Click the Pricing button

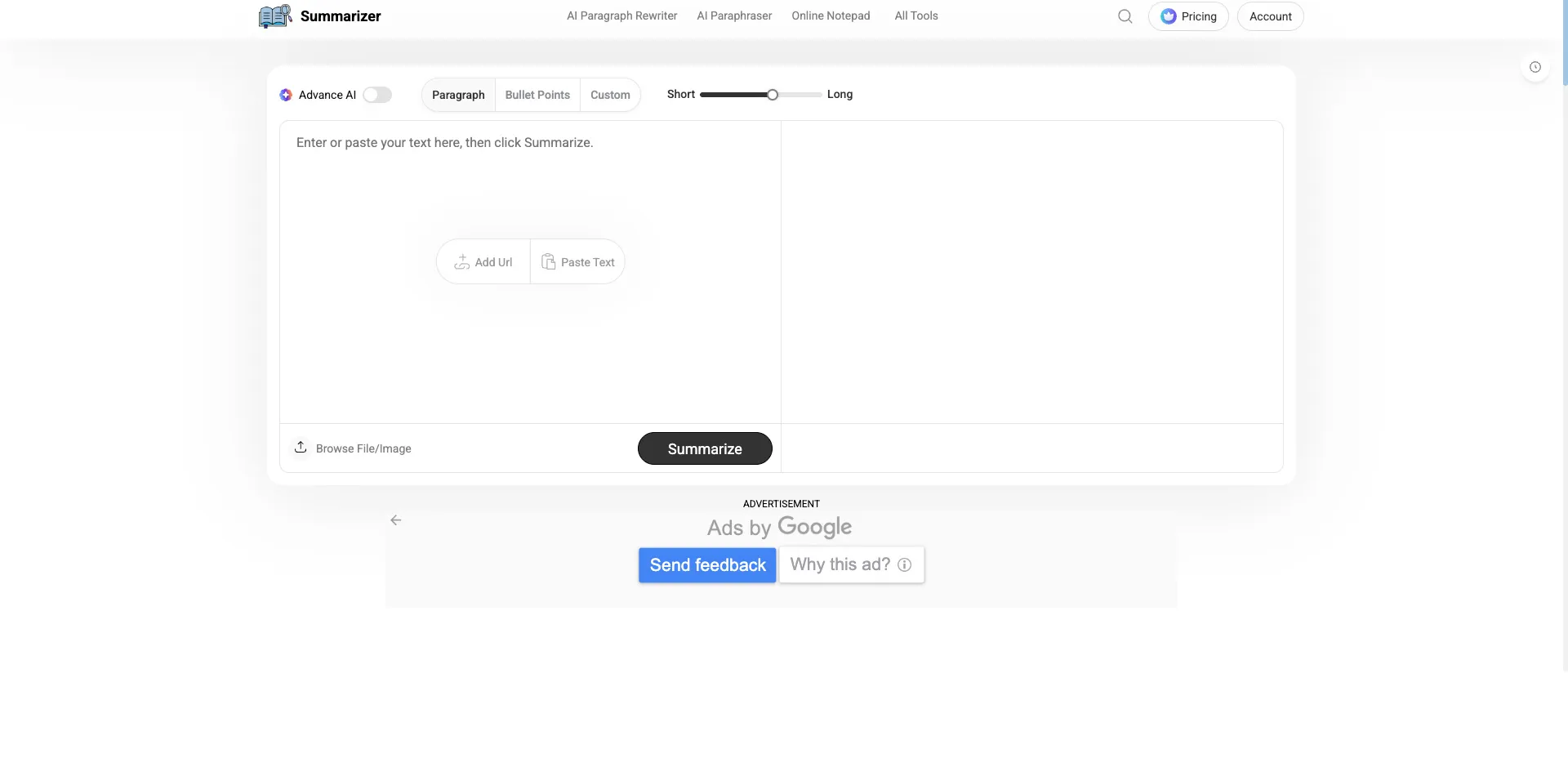[x=1188, y=16]
